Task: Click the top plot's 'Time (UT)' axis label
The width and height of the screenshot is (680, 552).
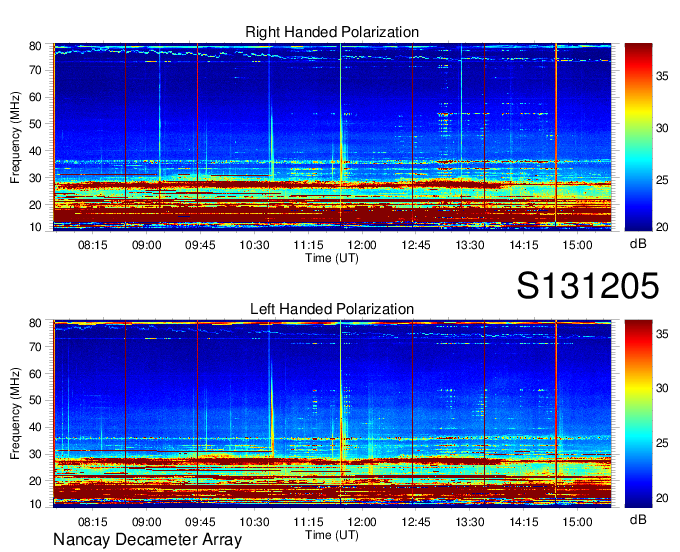Action: point(332,258)
